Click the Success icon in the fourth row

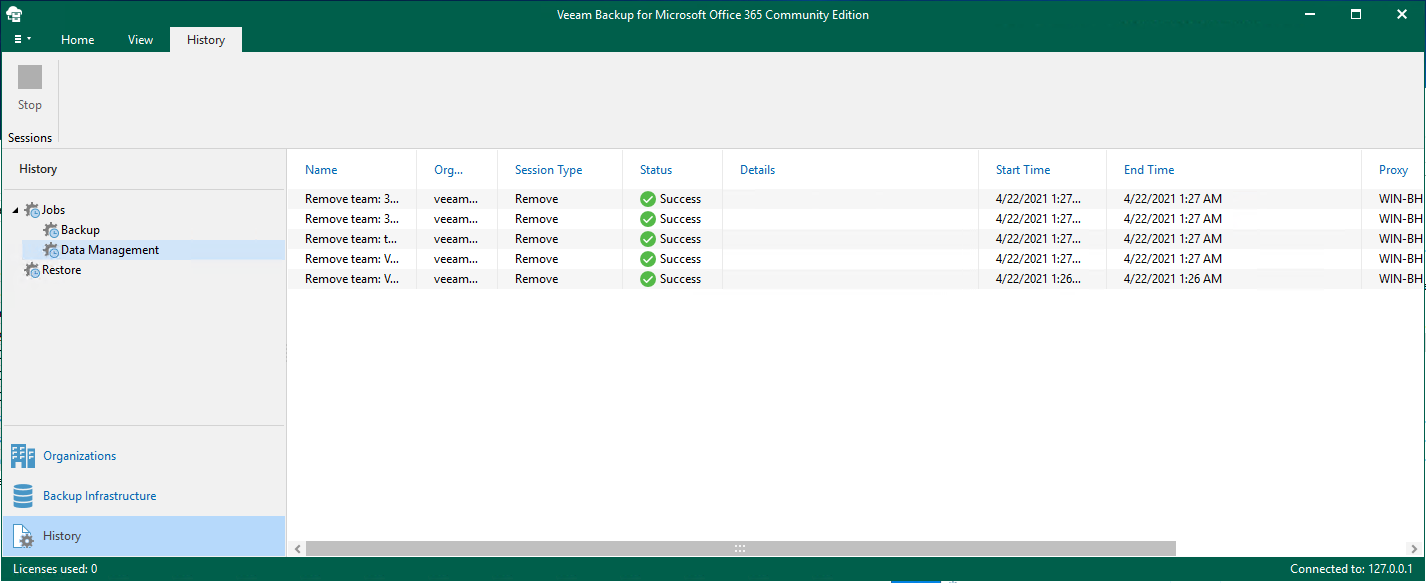[648, 259]
